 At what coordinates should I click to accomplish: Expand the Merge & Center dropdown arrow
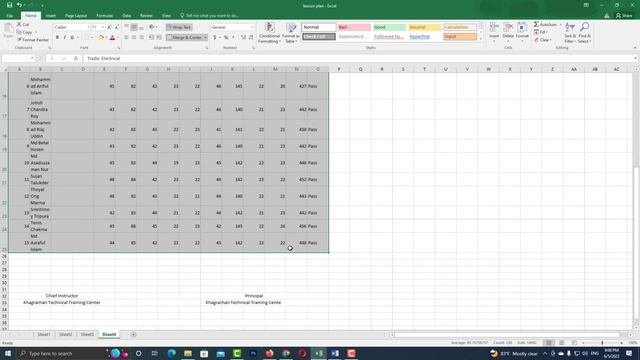205,37
